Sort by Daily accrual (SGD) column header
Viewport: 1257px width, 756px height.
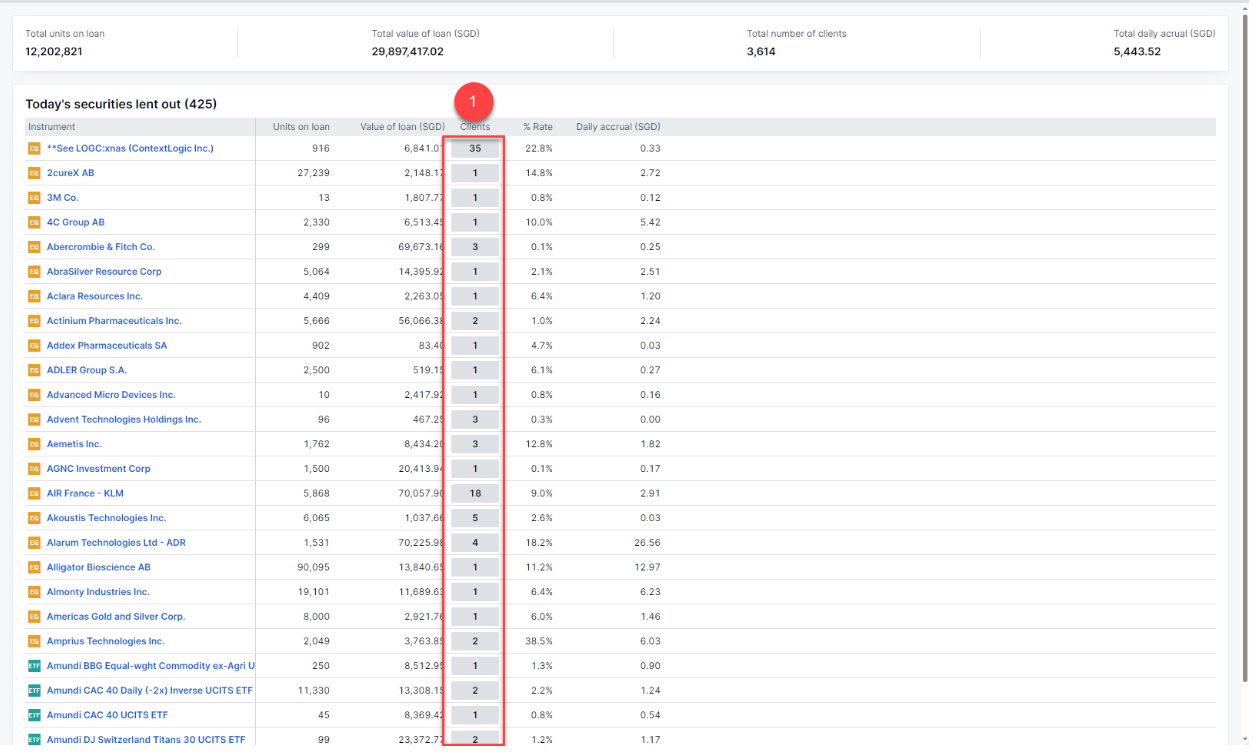click(x=617, y=127)
